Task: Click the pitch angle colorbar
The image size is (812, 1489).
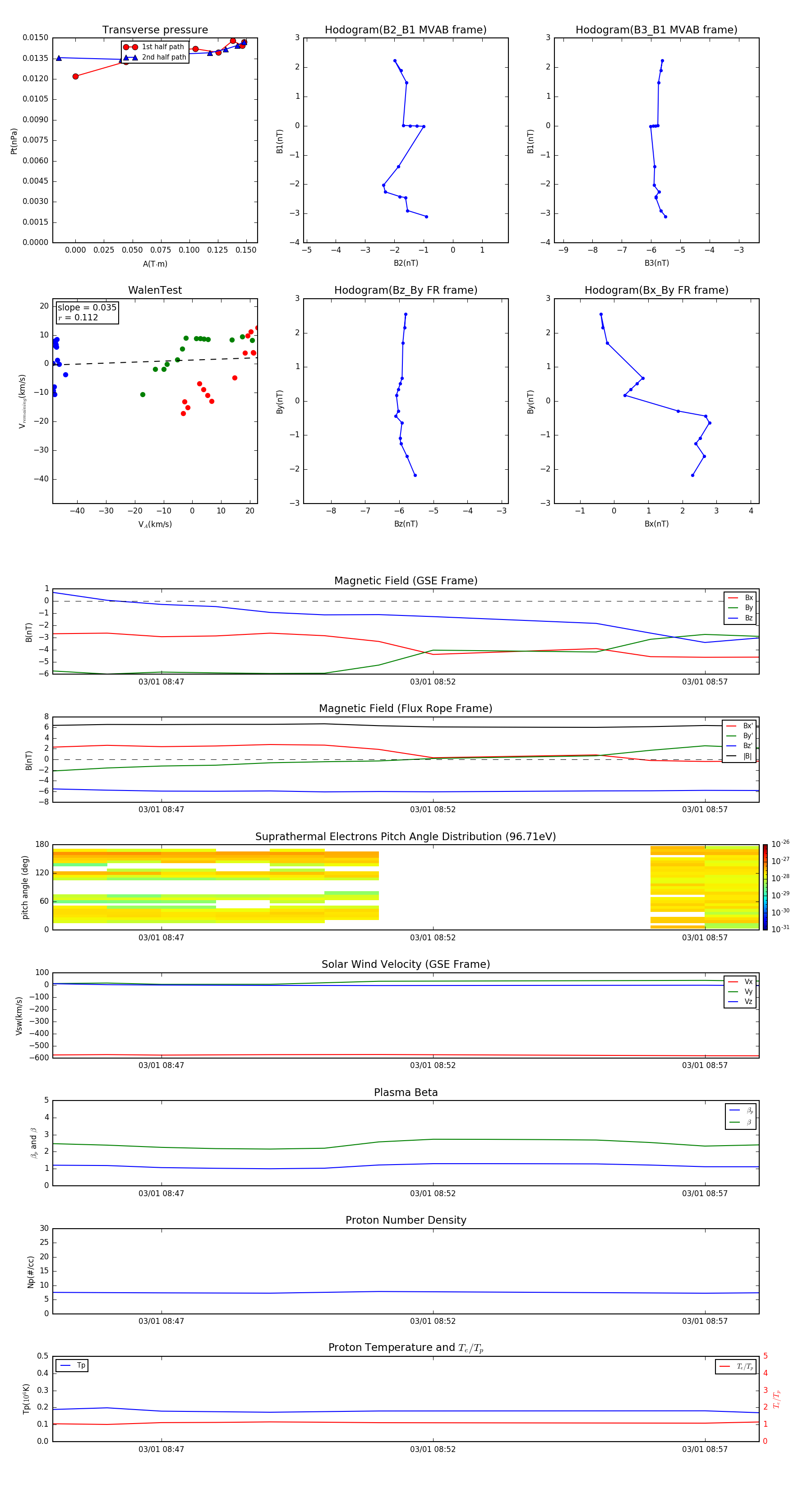Action: click(x=765, y=887)
